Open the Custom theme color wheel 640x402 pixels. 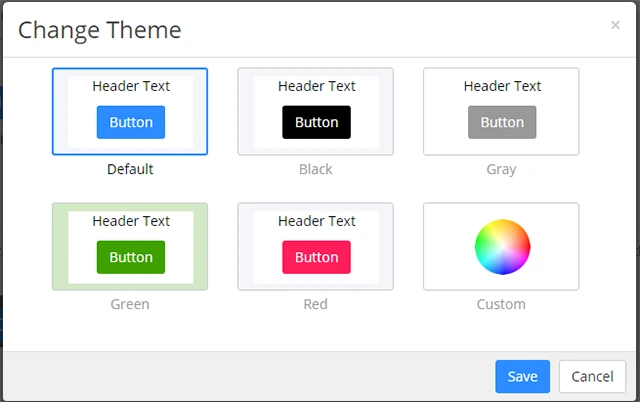click(x=501, y=246)
